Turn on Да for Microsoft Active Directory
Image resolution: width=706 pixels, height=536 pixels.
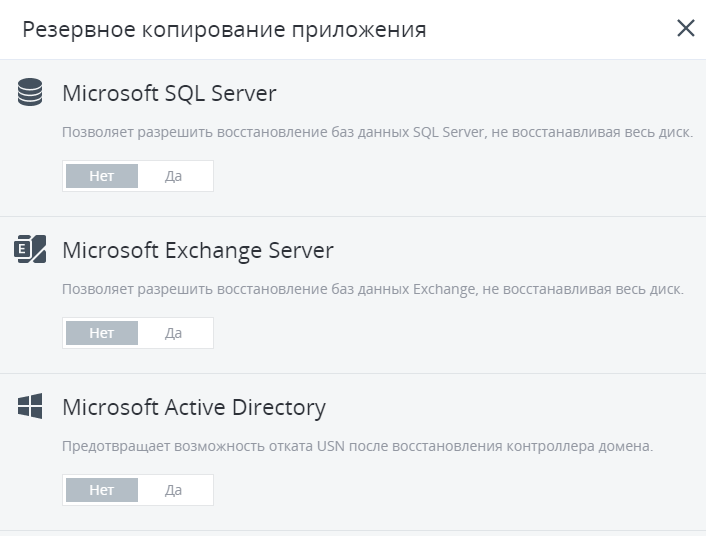[x=174, y=490]
